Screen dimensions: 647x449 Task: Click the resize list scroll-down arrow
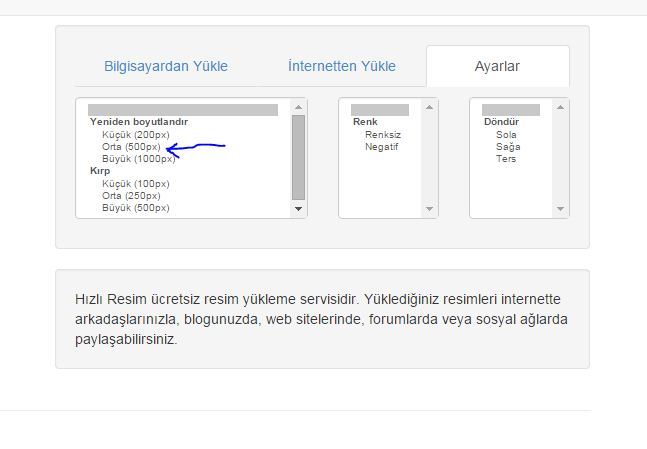click(298, 209)
